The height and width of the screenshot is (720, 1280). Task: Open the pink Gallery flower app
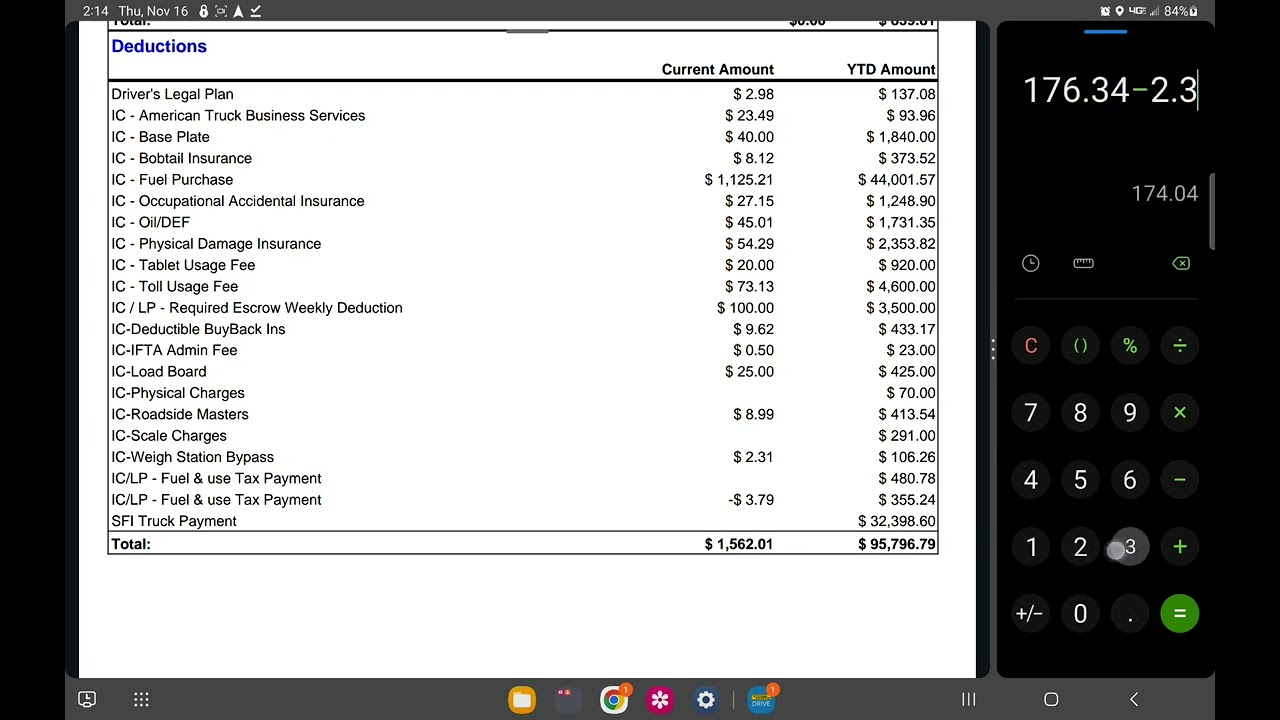point(660,700)
